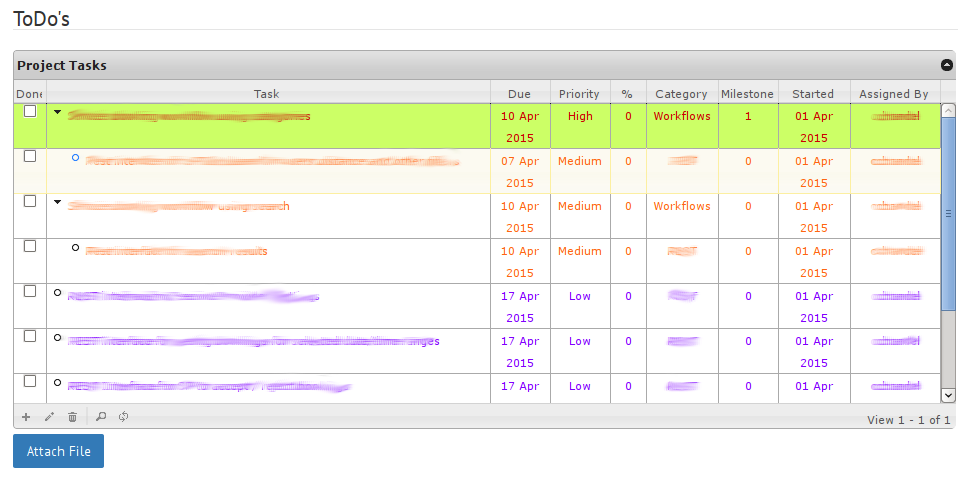Mark the first 17 Apr Low task as done
The image size is (971, 478).
coord(30,291)
